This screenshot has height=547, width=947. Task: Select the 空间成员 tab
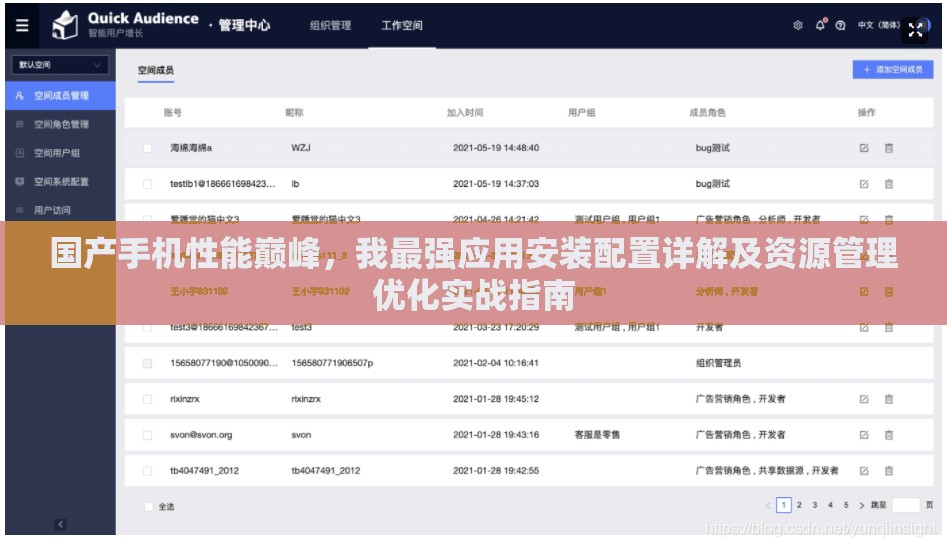pyautogui.click(x=156, y=70)
